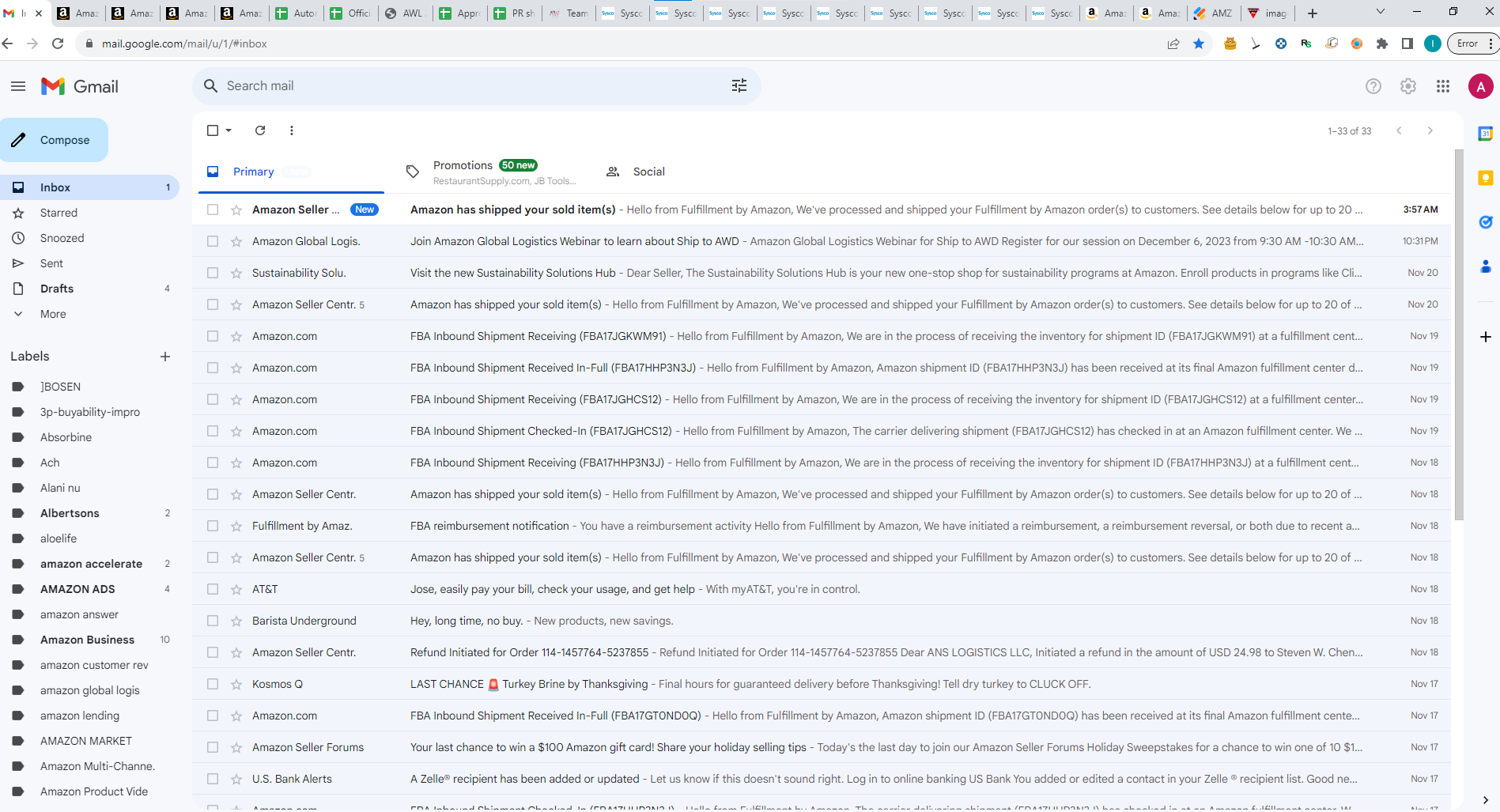The image size is (1500, 812).
Task: Star the Amazon Global Logis. email
Action: point(236,241)
